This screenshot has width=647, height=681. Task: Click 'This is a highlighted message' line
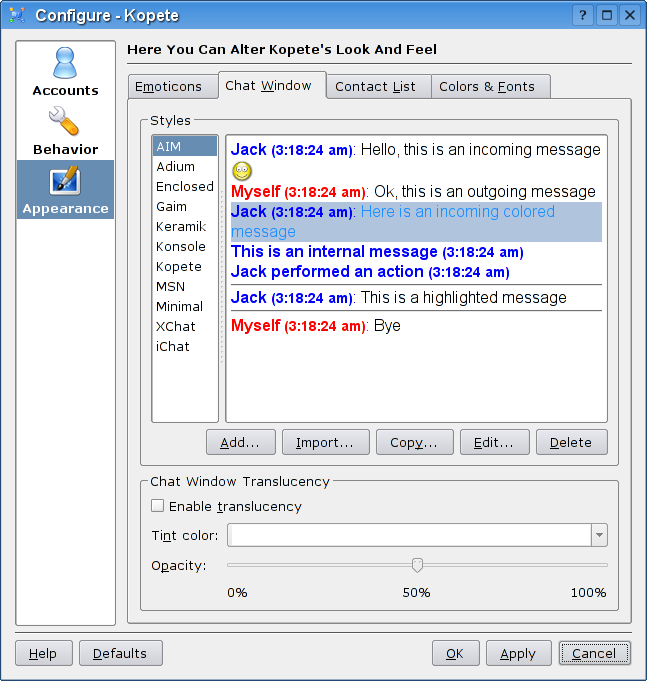click(464, 298)
